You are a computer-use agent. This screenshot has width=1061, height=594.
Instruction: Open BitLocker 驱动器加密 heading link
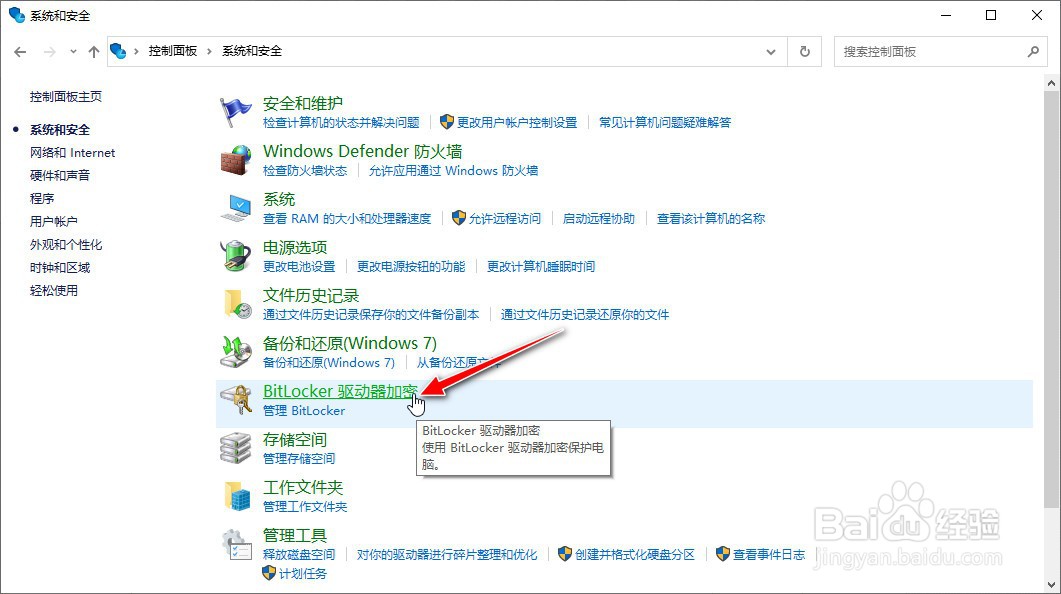point(340,392)
